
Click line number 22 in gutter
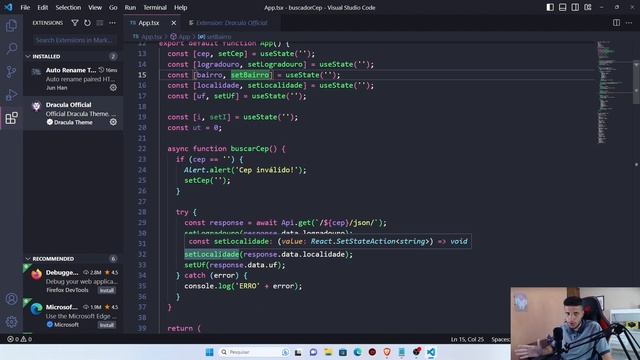(x=142, y=149)
